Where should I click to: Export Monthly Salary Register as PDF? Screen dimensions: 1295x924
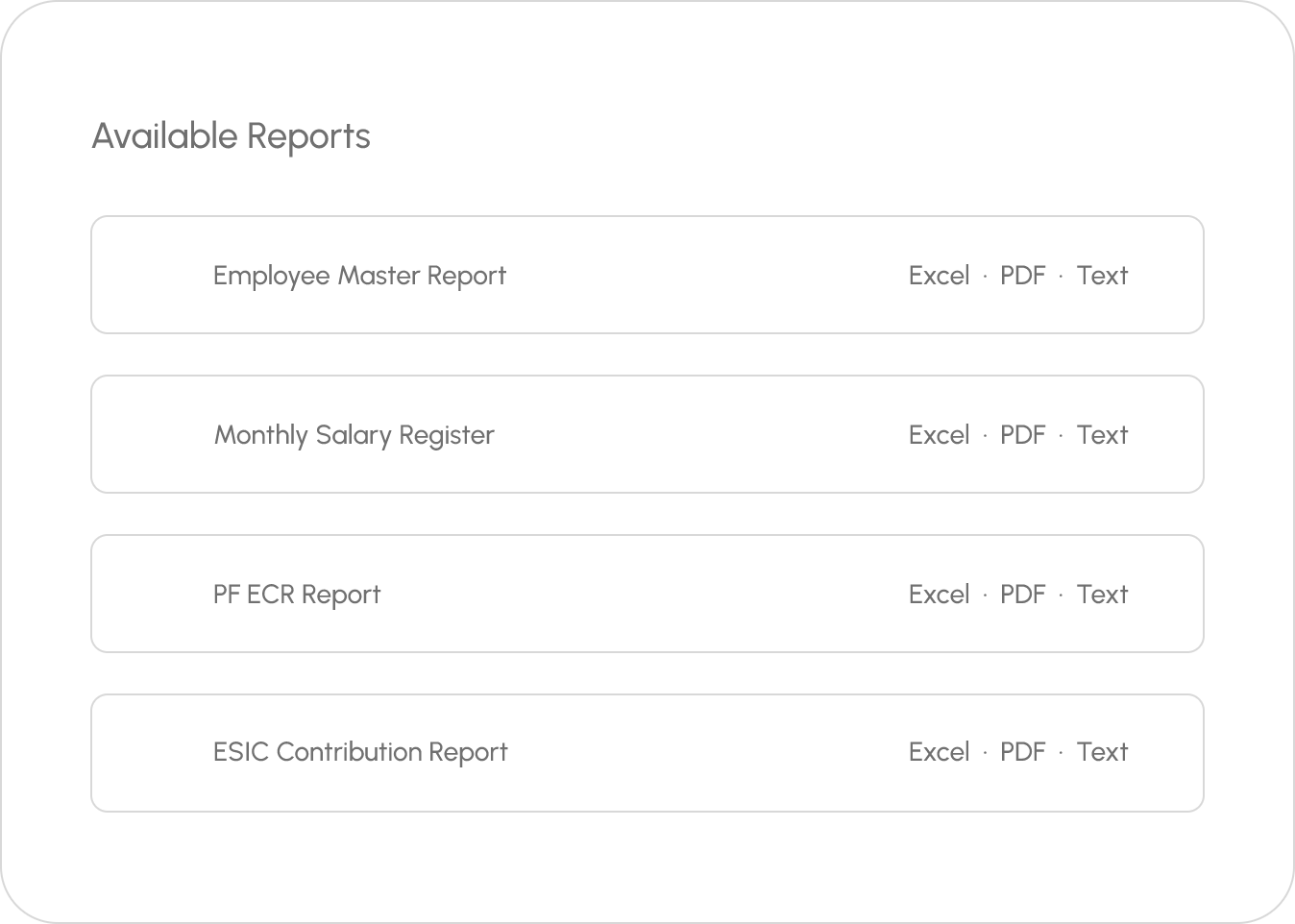pos(1022,435)
